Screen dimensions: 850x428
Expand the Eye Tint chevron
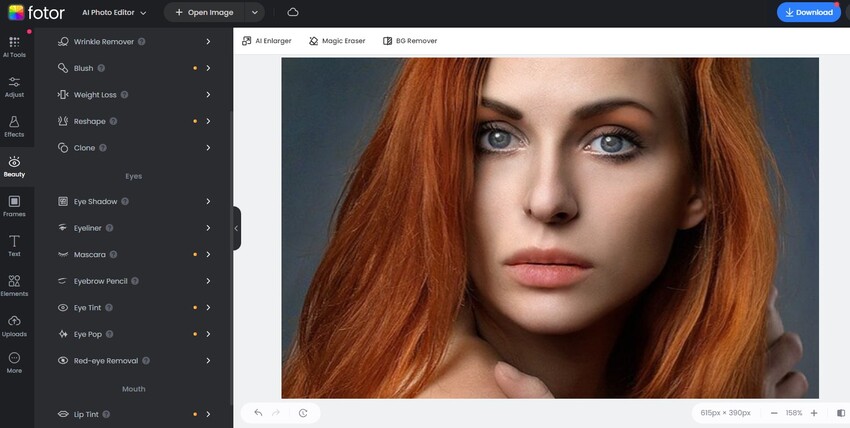208,308
